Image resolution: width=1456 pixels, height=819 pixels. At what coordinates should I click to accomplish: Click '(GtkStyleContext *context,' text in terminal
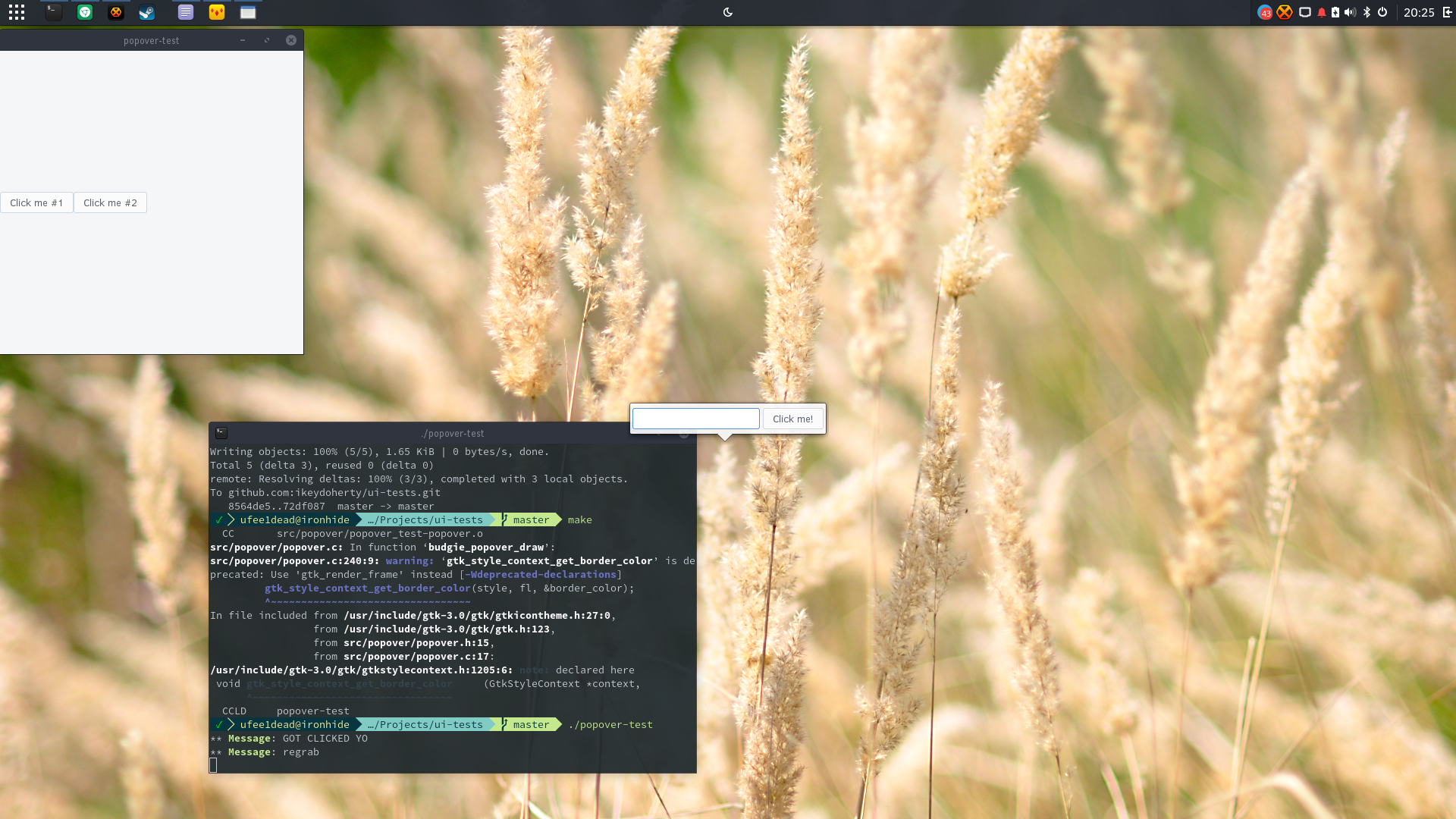click(x=562, y=684)
